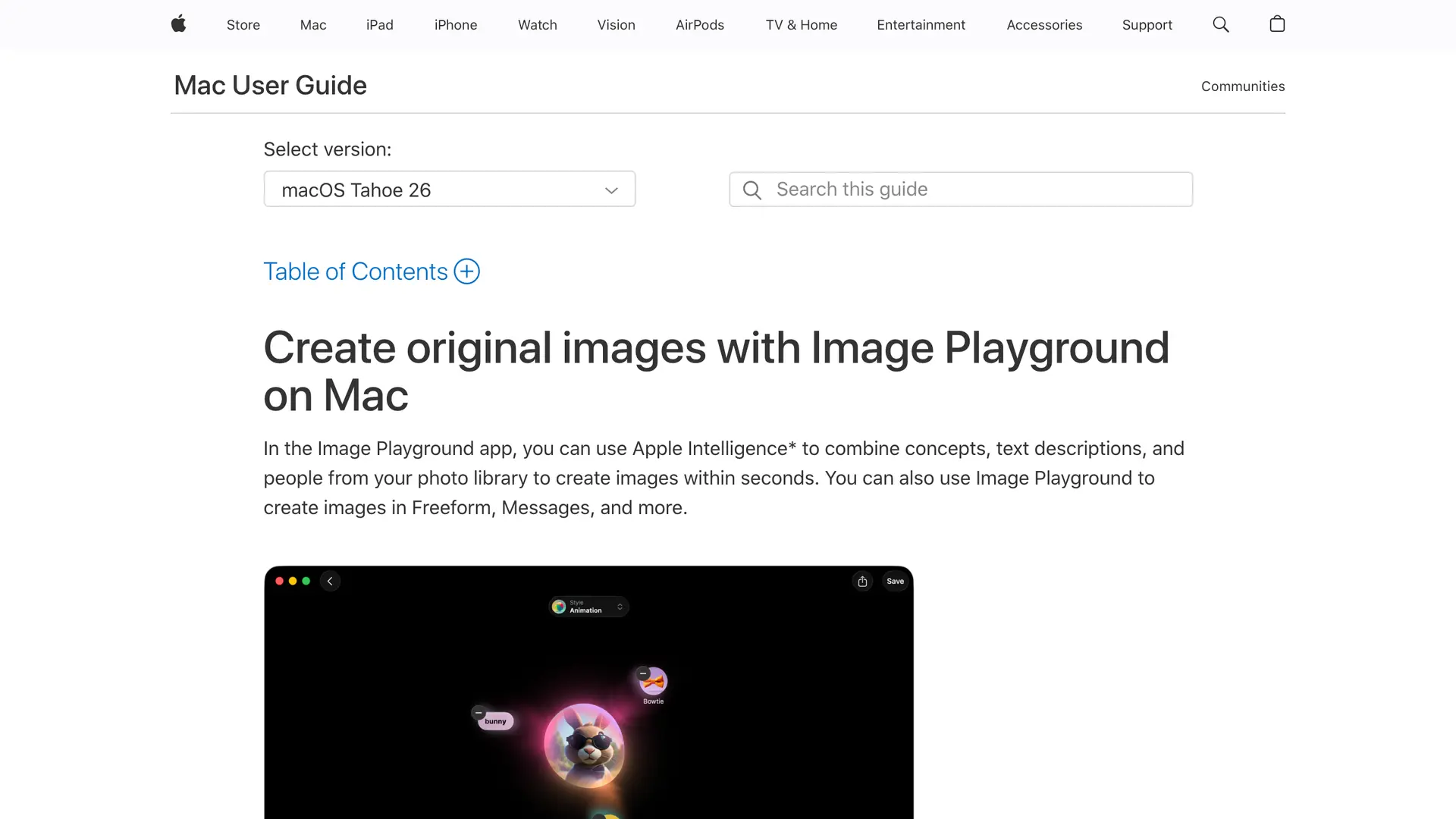
Task: Click magnifier icon in guide search
Action: point(752,190)
